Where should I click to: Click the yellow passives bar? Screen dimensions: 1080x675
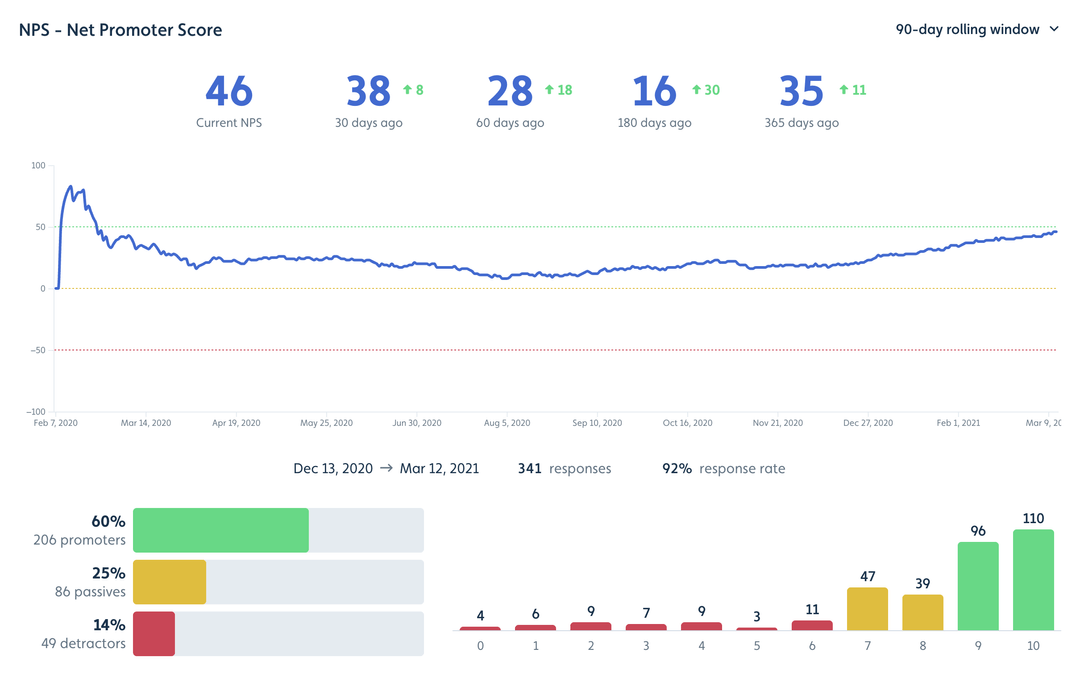click(170, 581)
